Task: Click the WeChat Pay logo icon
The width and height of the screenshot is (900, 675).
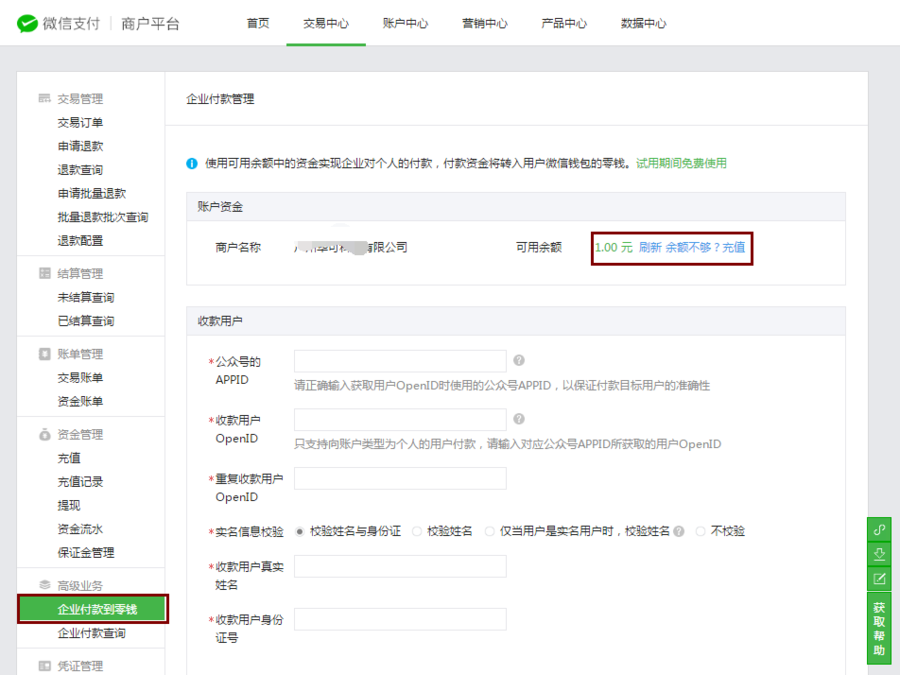Action: pos(27,24)
